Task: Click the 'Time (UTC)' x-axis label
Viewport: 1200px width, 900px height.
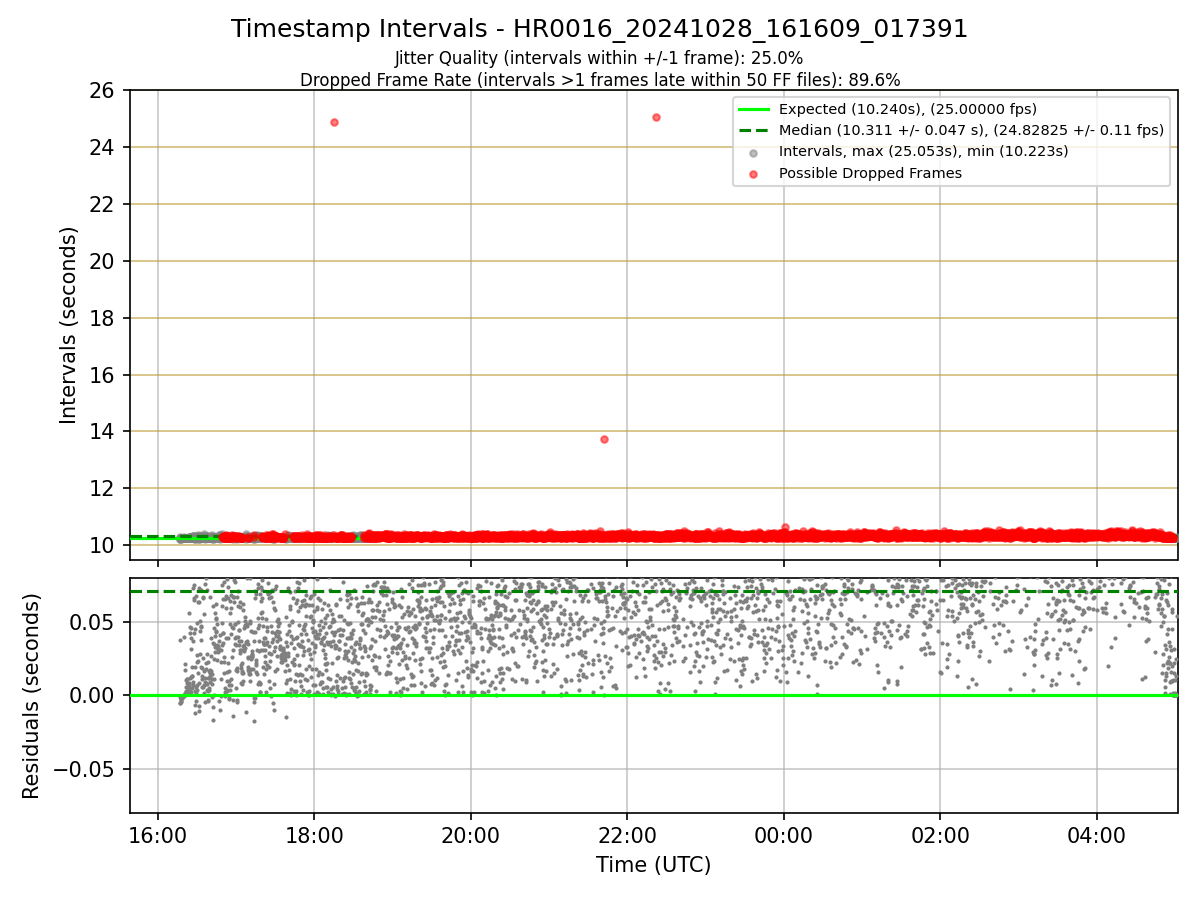Action: click(x=653, y=865)
